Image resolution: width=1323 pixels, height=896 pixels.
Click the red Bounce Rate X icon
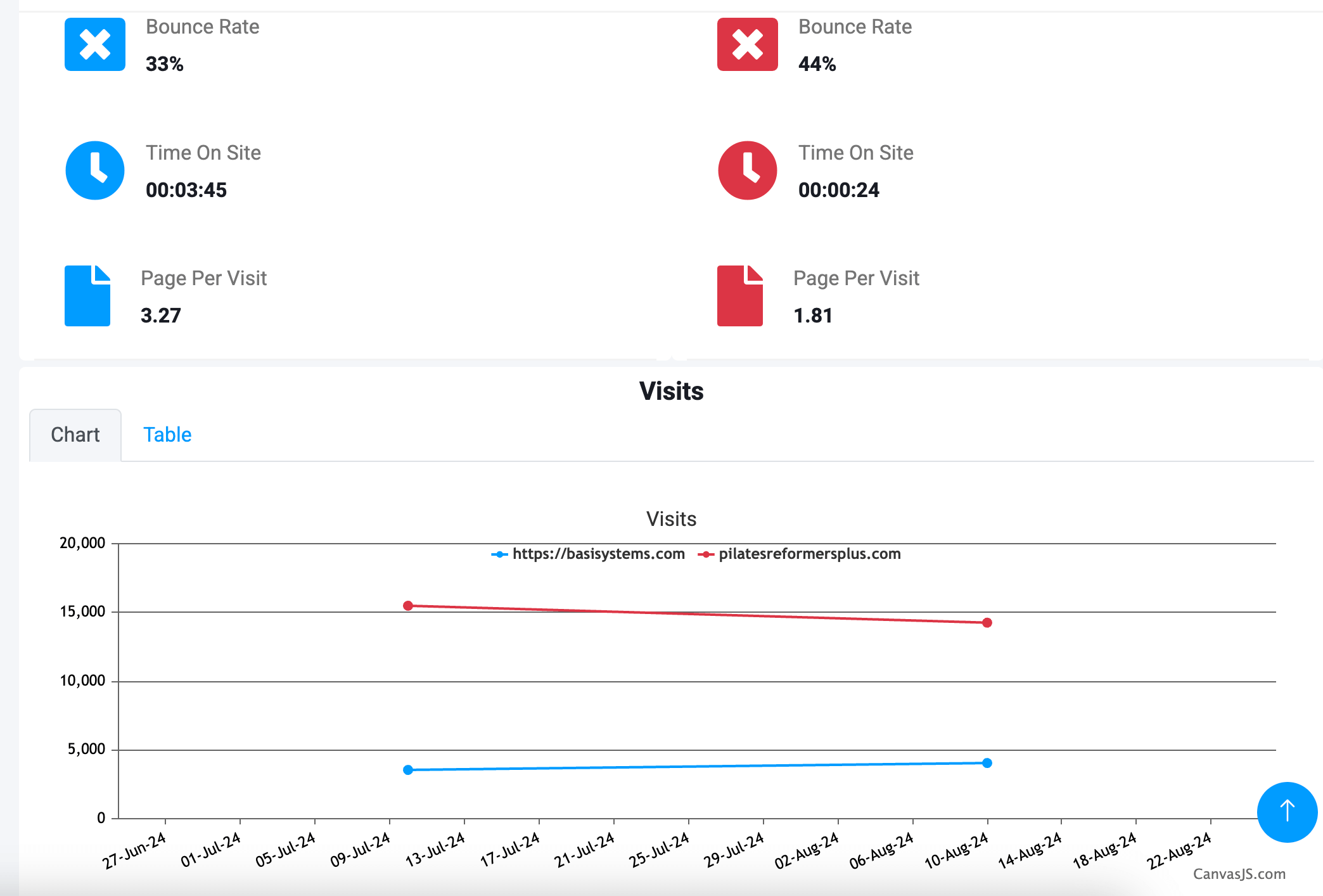pos(747,44)
